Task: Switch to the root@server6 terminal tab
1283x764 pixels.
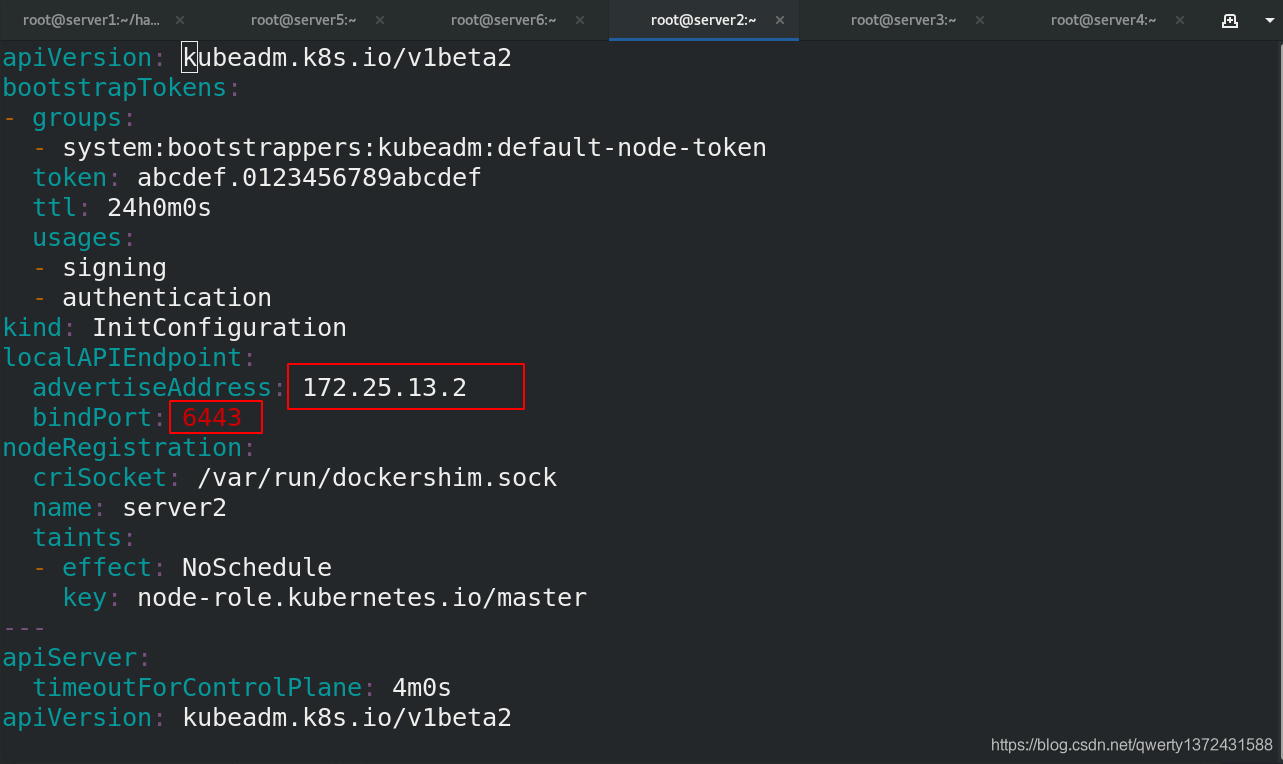Action: click(x=503, y=20)
